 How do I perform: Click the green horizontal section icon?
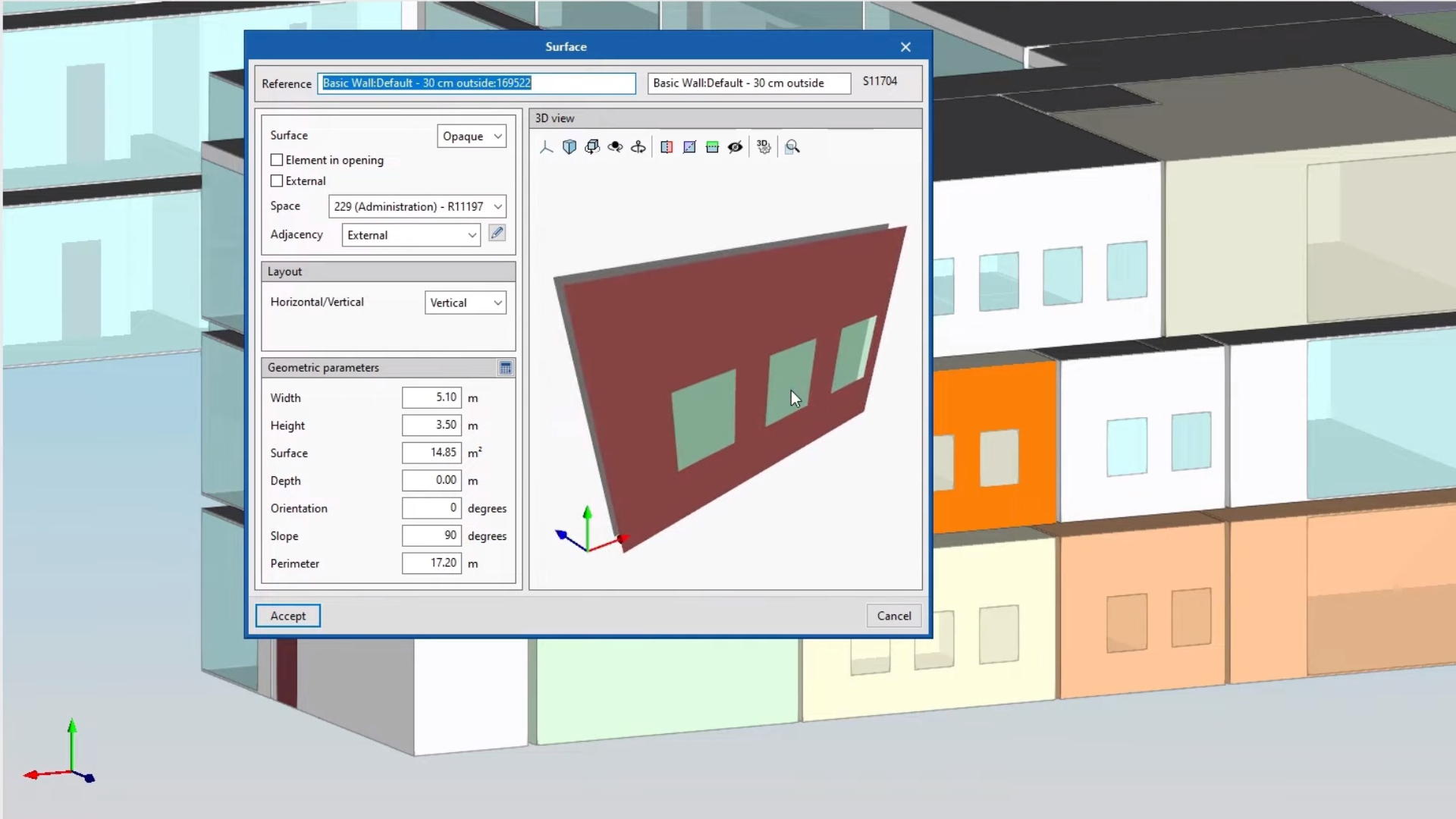point(712,147)
